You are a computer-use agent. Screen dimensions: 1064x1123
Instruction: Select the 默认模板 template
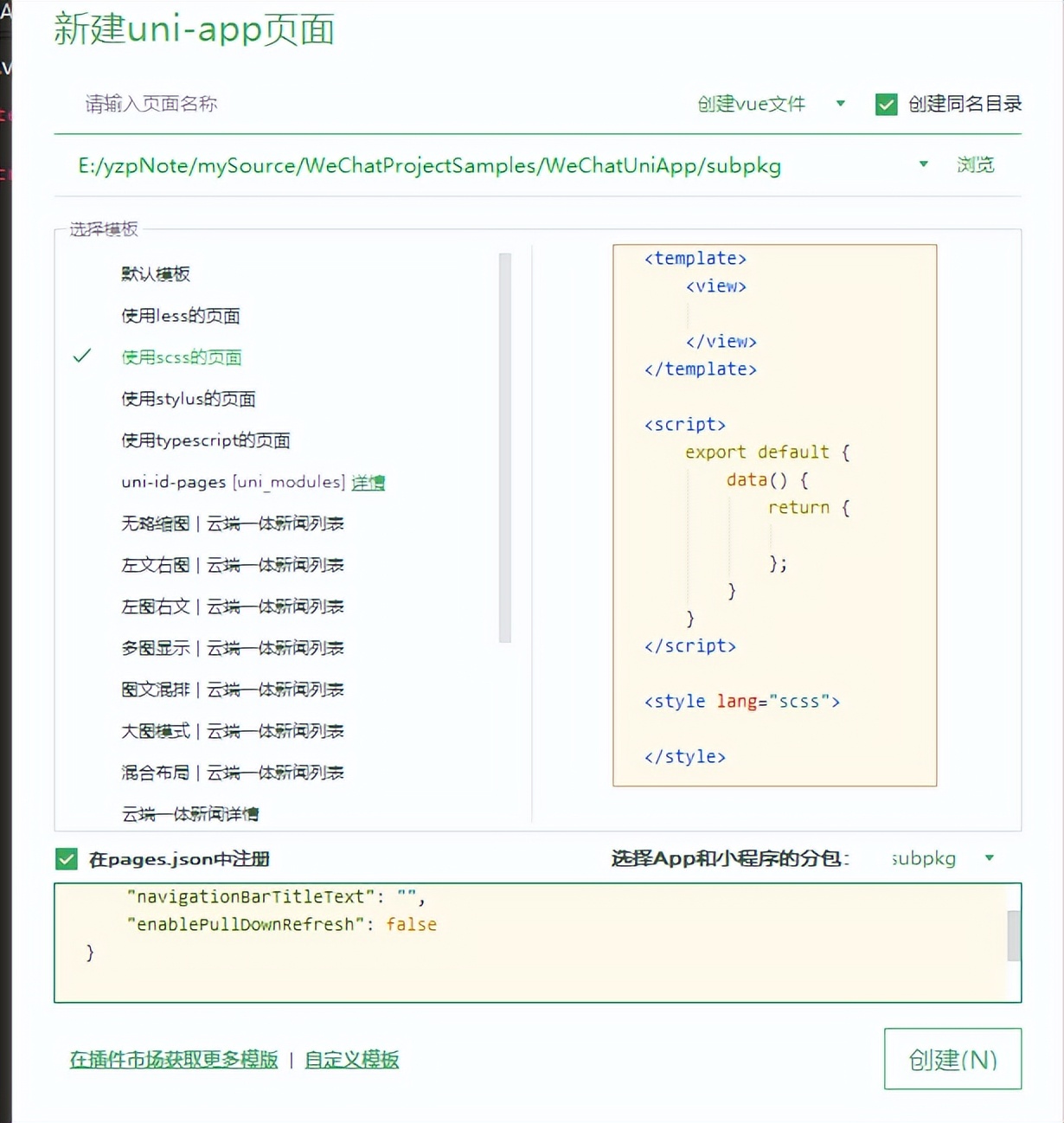pyautogui.click(x=156, y=274)
